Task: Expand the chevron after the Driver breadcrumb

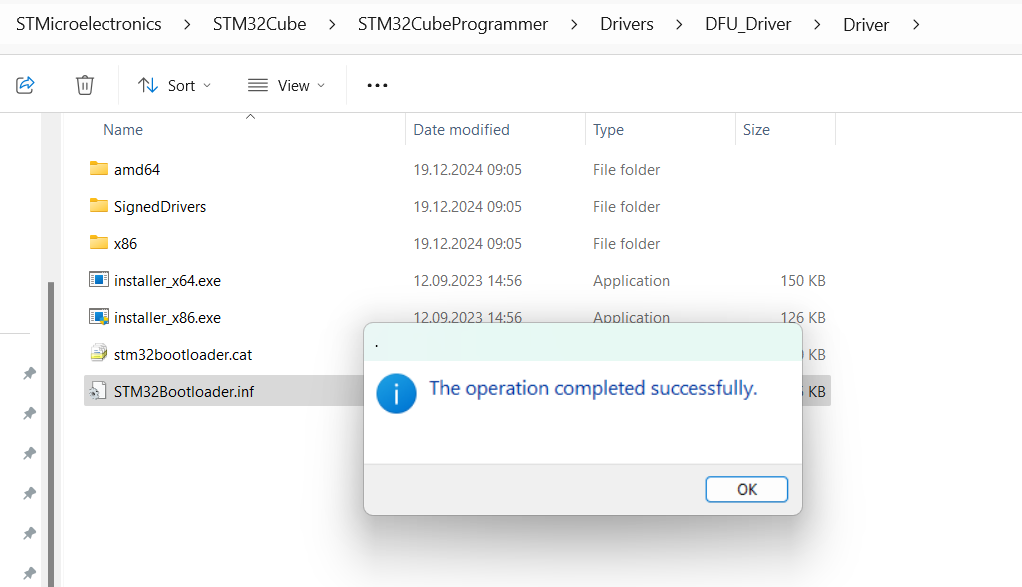Action: click(916, 23)
